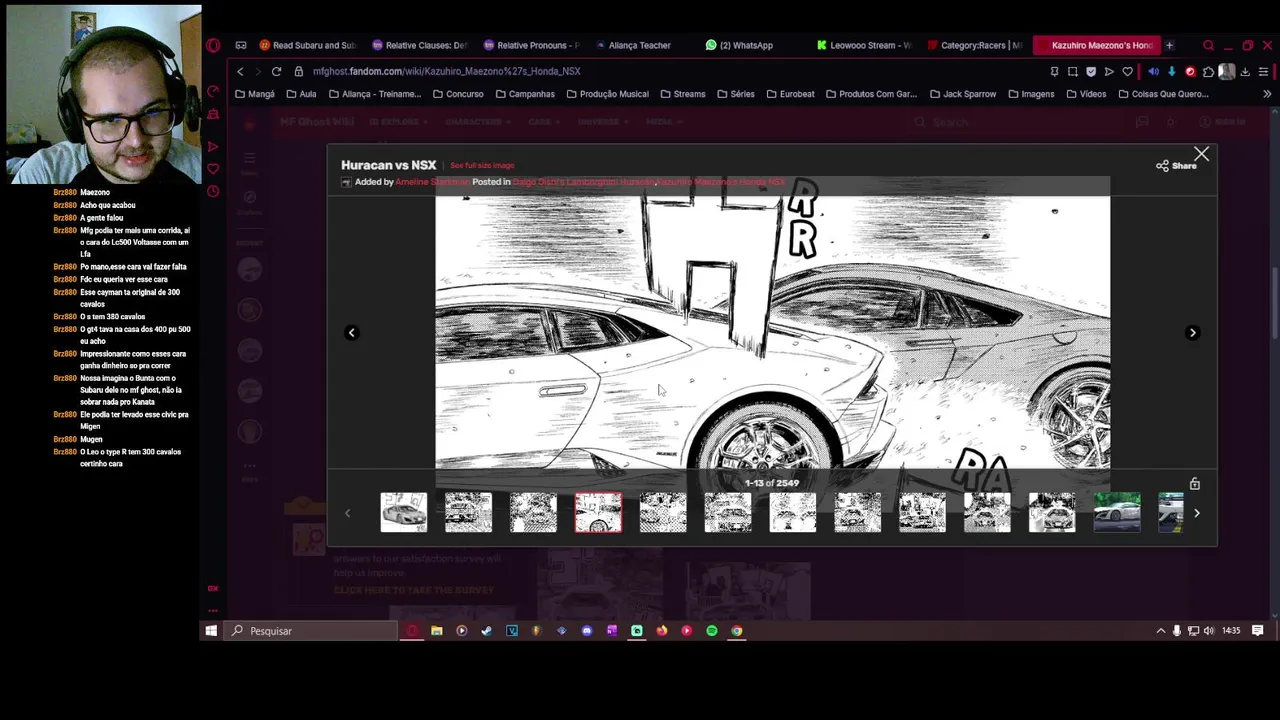Viewport: 1280px width, 720px height.
Task: Open the browser tab search icon
Action: [x=1208, y=45]
